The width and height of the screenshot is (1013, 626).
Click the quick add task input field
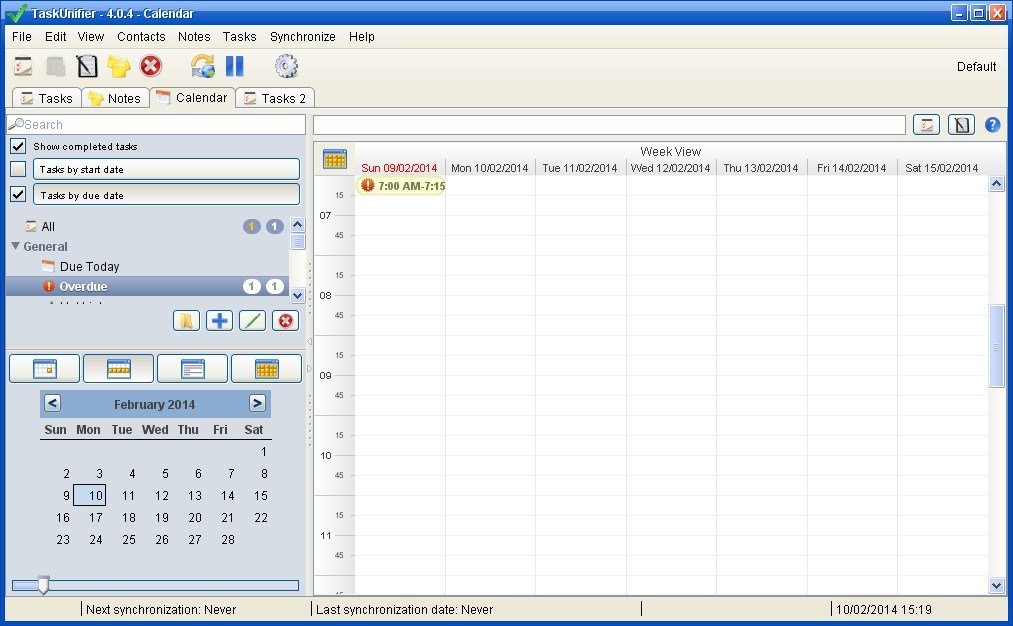click(x=609, y=125)
